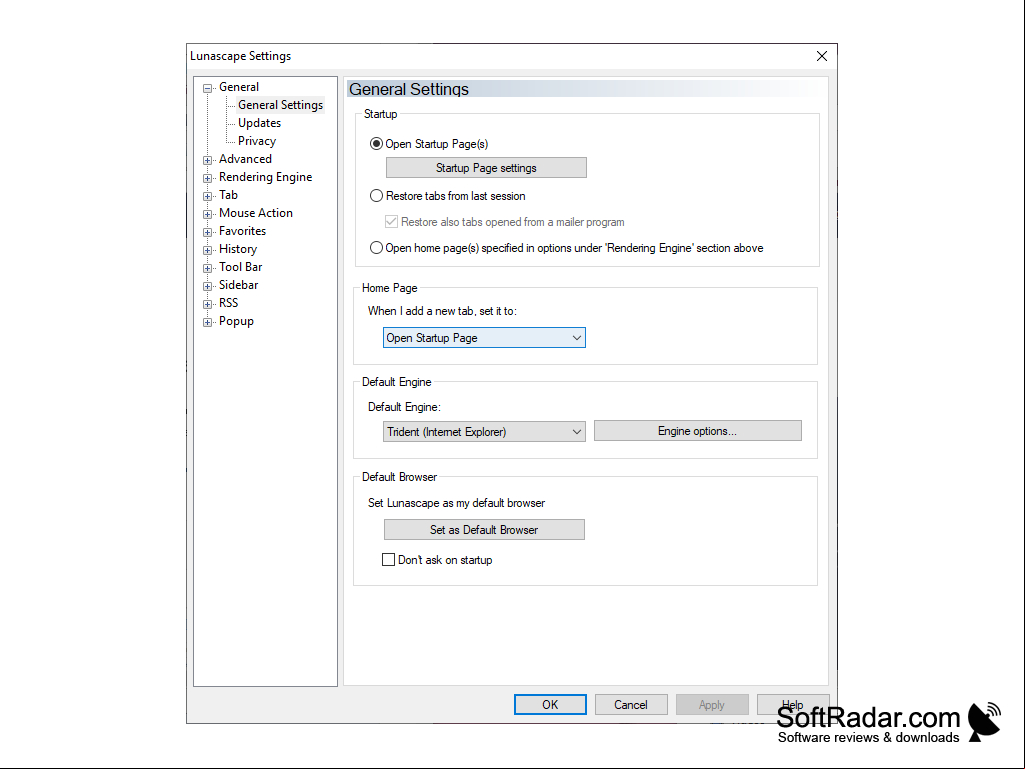1025x769 pixels.
Task: Select the Mouse Action category label
Action: pyautogui.click(x=256, y=213)
